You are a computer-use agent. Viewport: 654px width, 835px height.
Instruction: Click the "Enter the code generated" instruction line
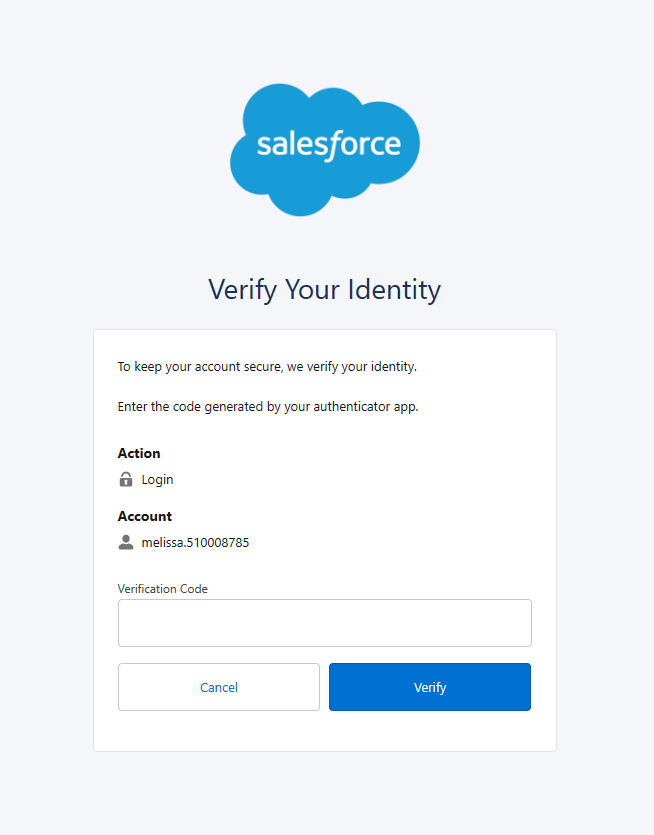[267, 407]
